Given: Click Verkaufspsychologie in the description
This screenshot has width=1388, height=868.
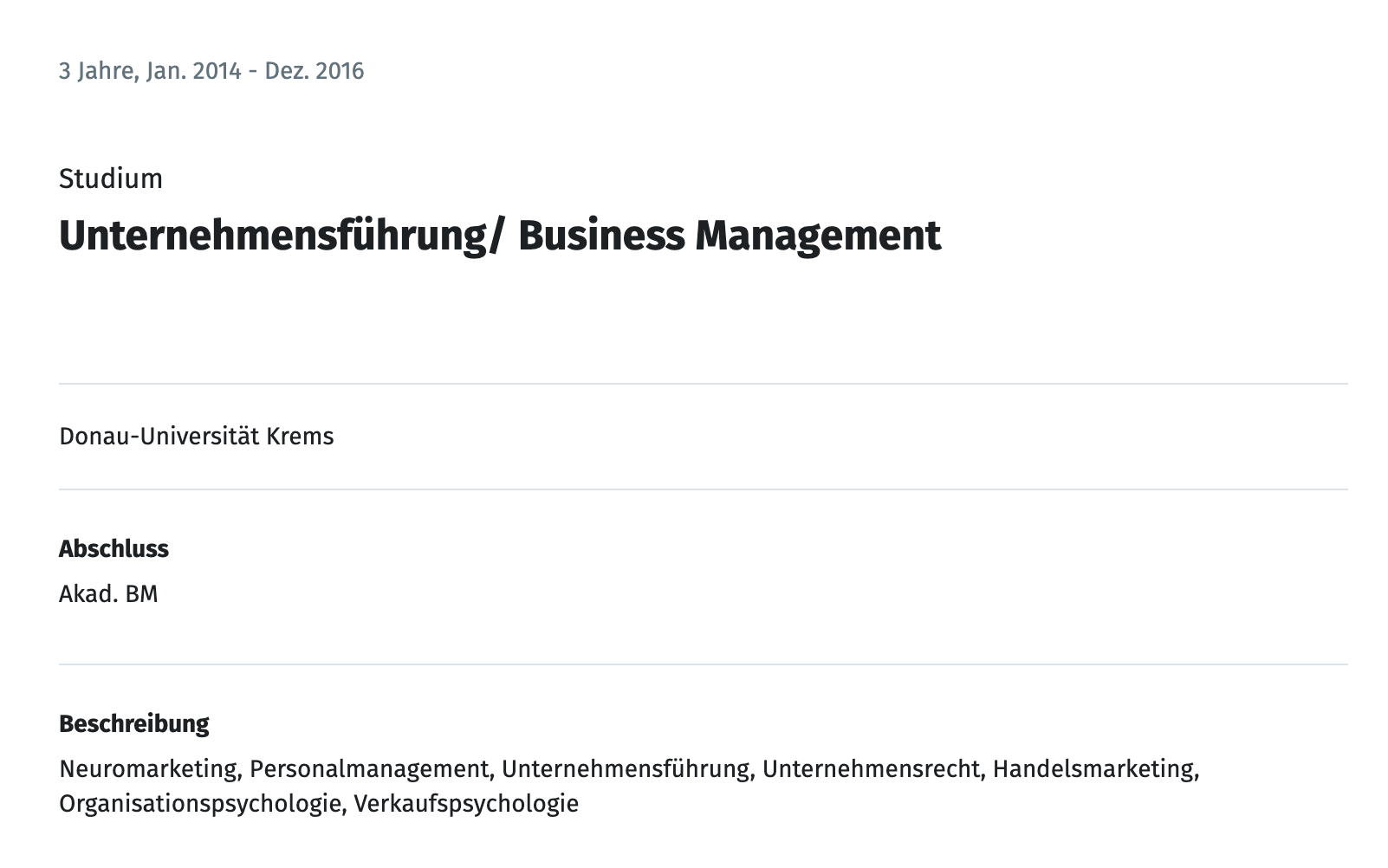Looking at the screenshot, I should click(466, 803).
